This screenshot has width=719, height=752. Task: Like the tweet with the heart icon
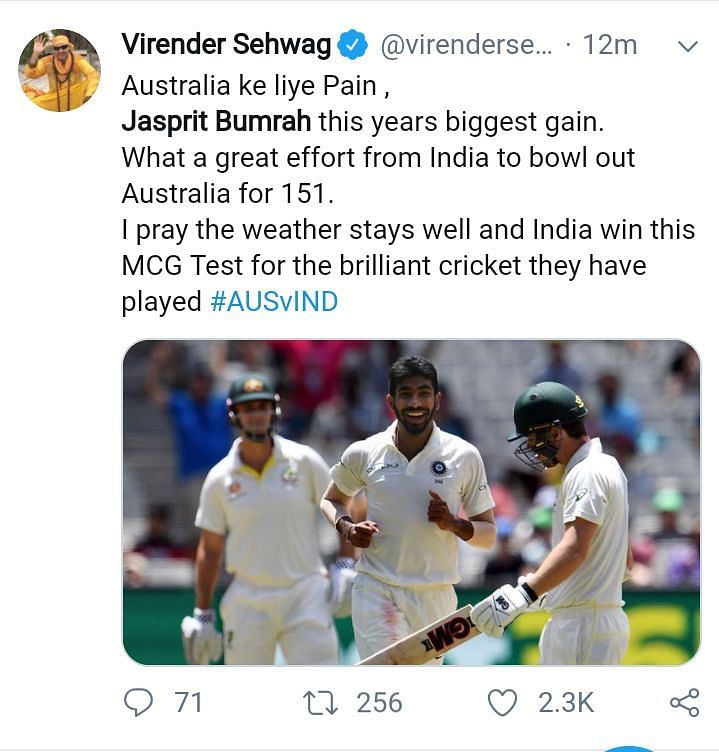tap(502, 702)
